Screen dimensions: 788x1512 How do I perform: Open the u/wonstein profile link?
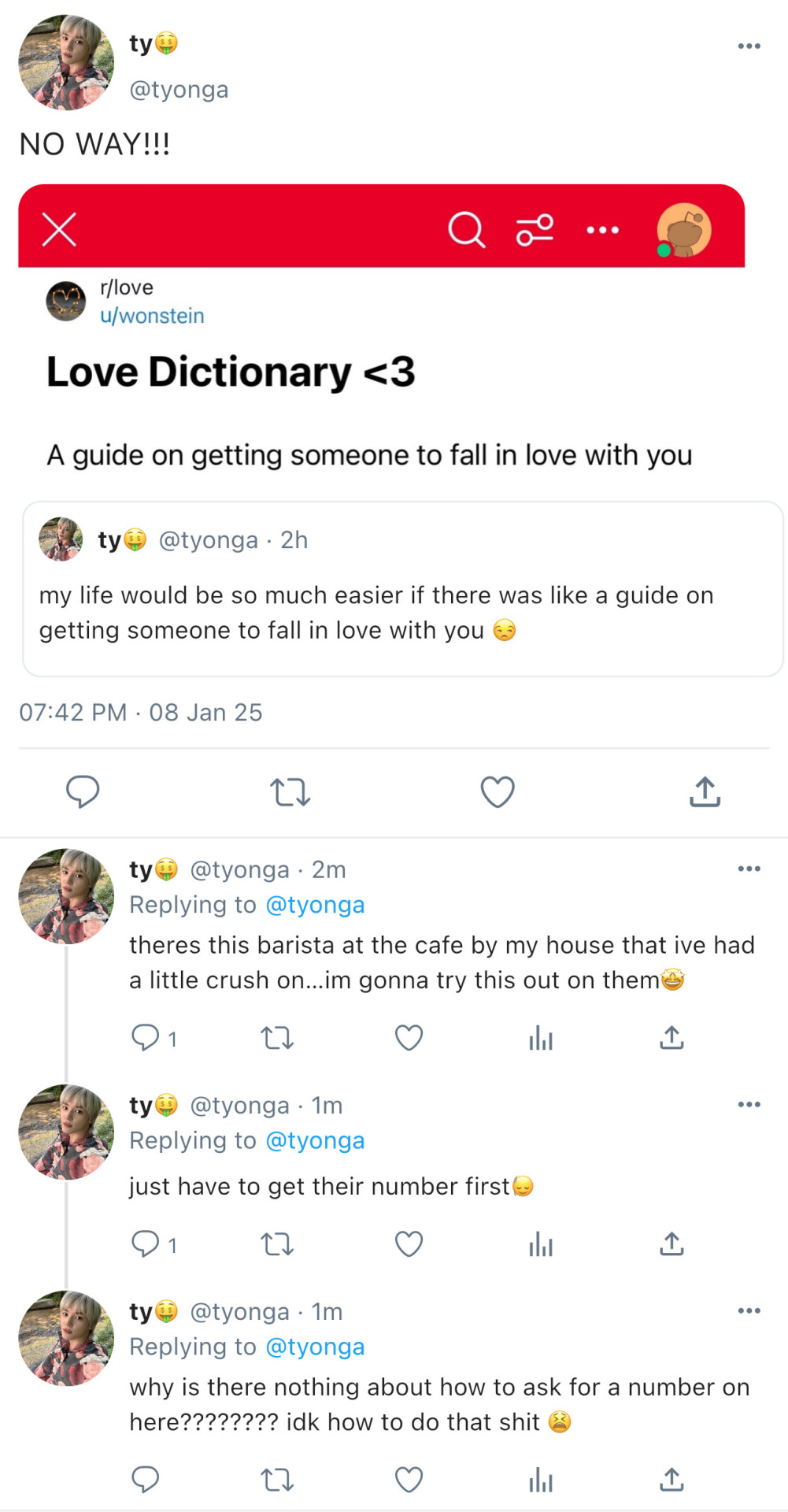152,316
